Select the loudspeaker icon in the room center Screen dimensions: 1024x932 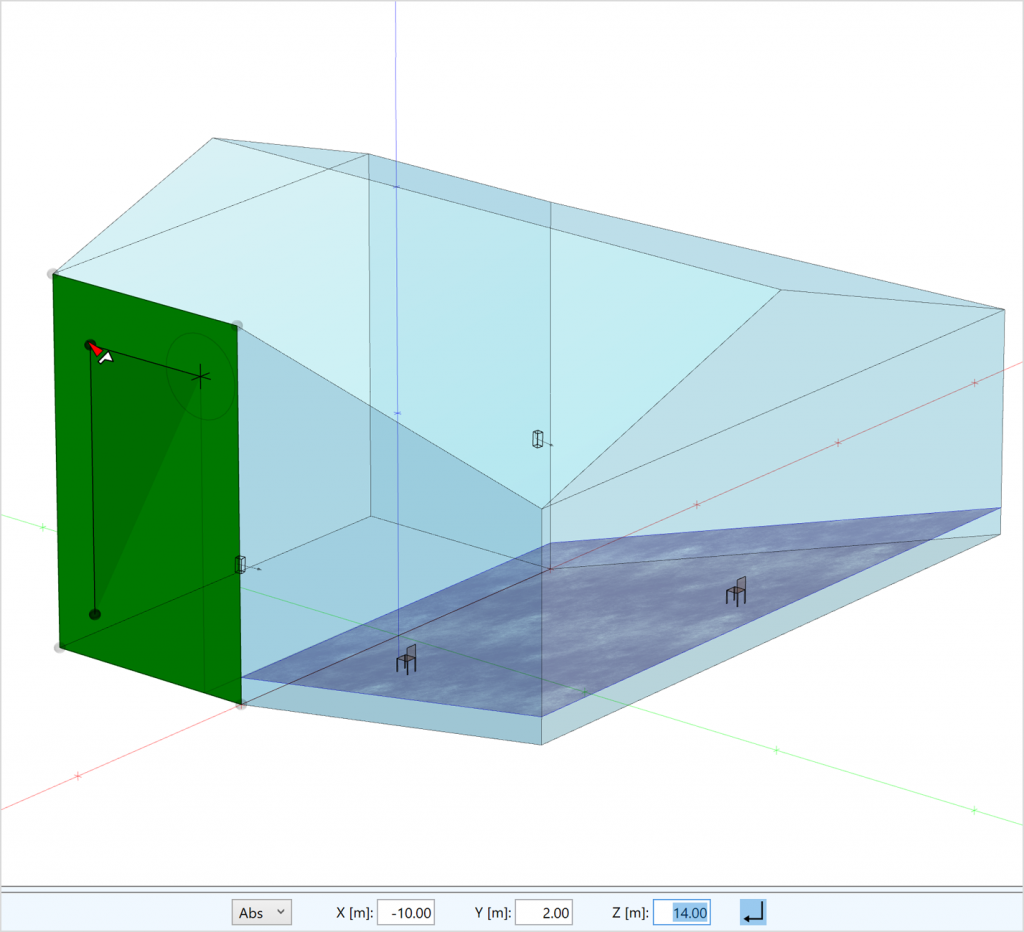tap(539, 439)
